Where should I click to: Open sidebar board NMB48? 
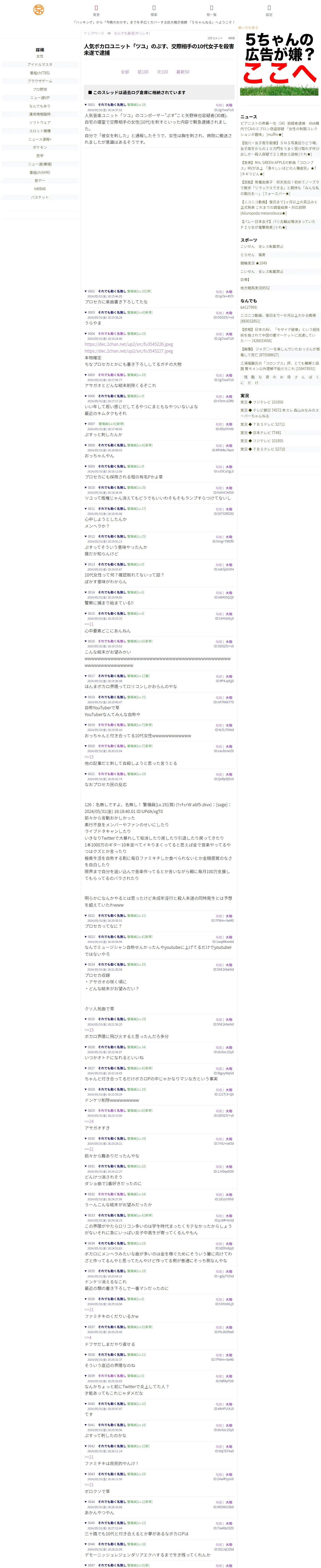(39, 189)
